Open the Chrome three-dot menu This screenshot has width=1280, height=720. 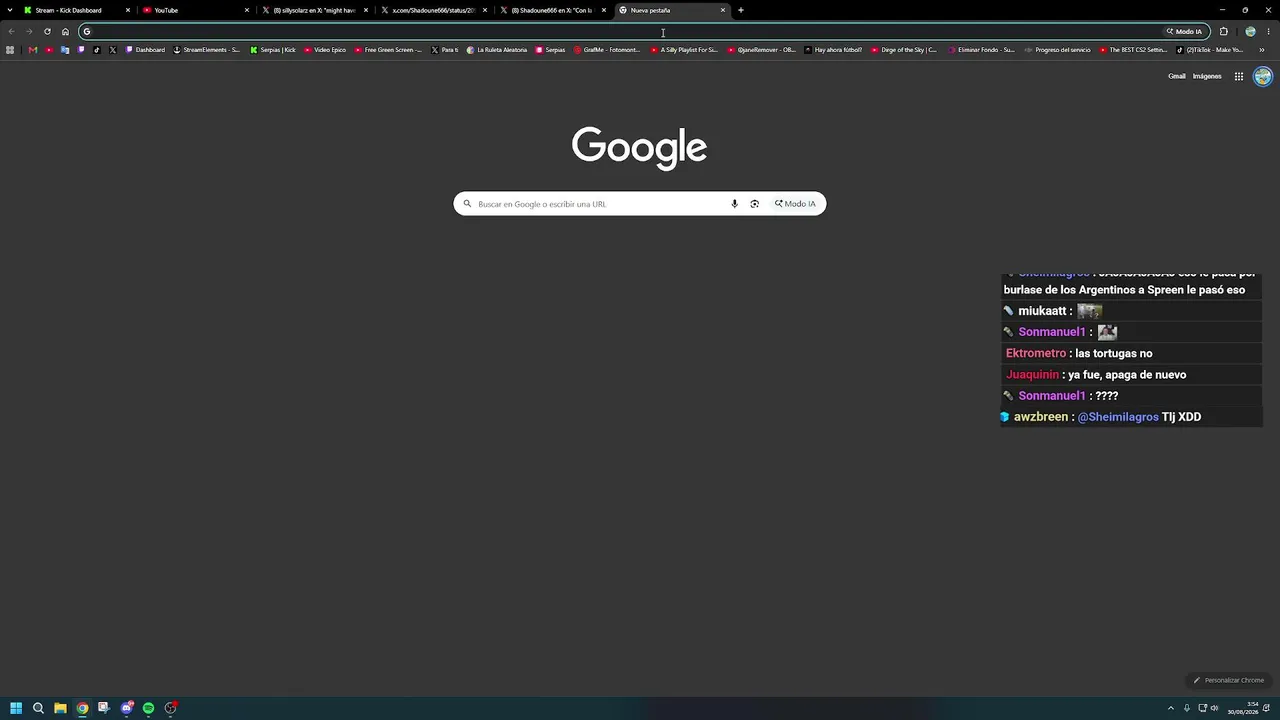1268,31
